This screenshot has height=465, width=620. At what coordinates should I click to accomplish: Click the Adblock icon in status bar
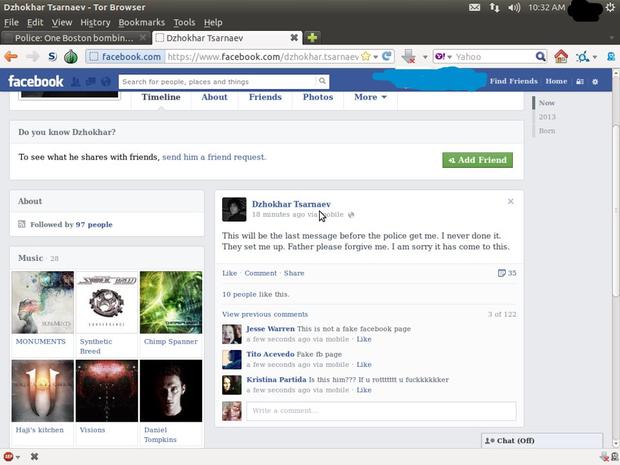click(x=8, y=457)
